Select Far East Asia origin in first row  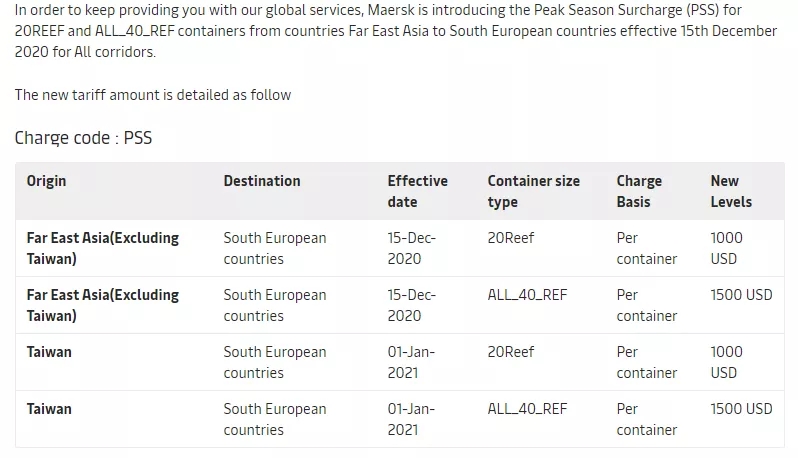point(102,248)
